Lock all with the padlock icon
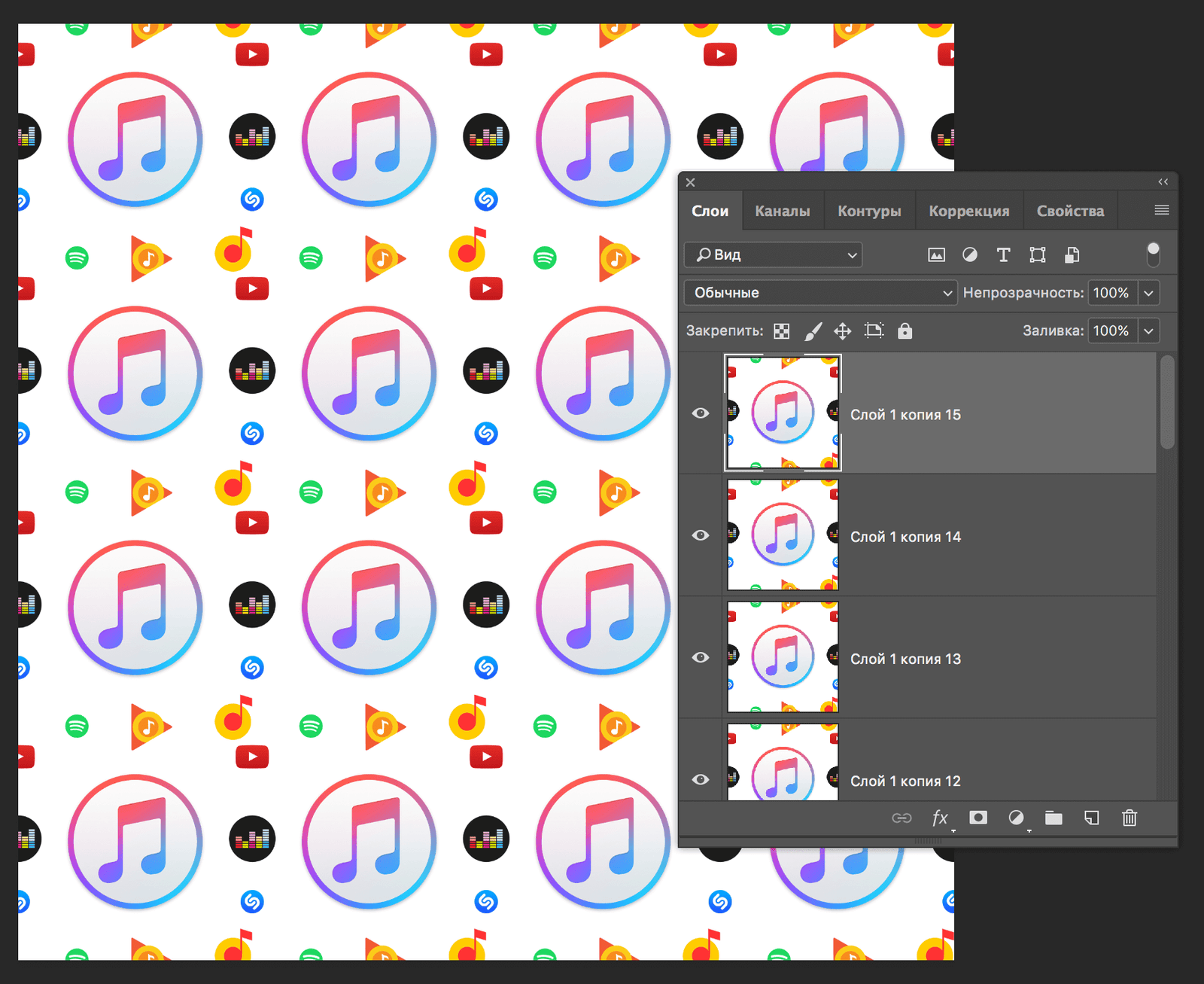Screen dimensions: 1204x984 905,331
